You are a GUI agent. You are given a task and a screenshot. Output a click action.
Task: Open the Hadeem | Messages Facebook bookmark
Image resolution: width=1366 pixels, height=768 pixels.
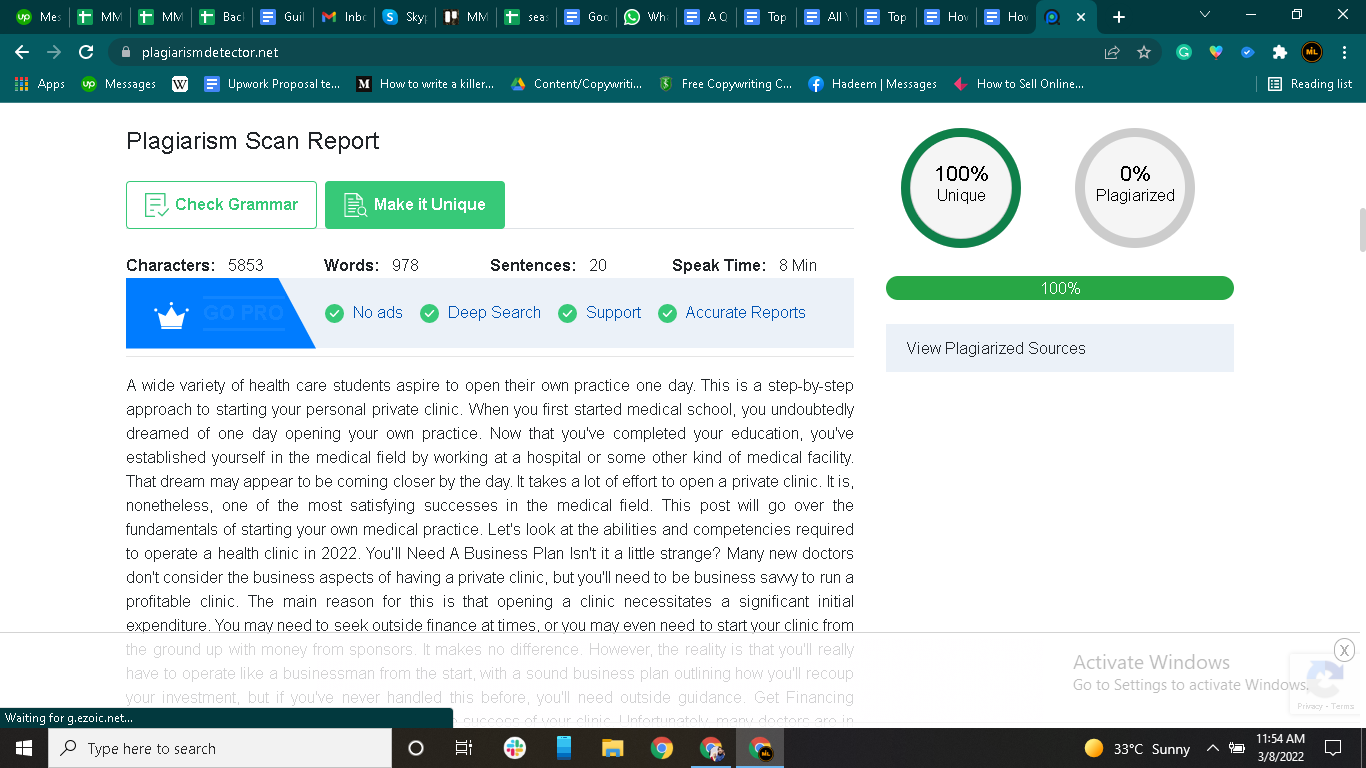[x=872, y=84]
